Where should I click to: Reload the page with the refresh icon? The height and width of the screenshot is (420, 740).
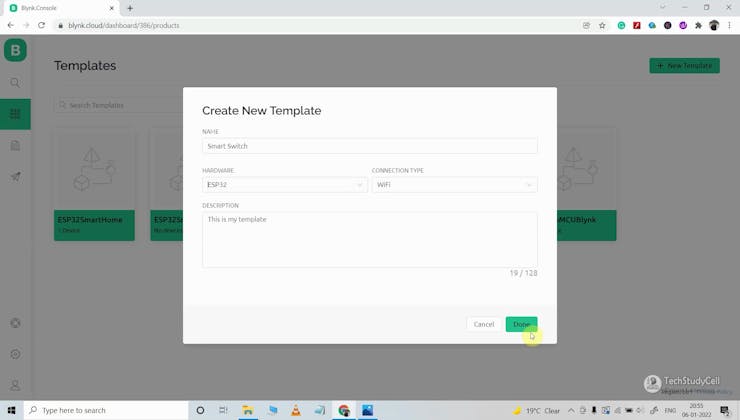pyautogui.click(x=42, y=25)
